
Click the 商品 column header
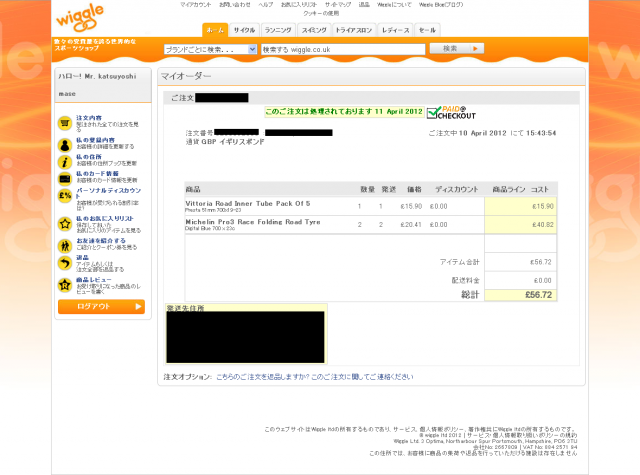tap(193, 189)
